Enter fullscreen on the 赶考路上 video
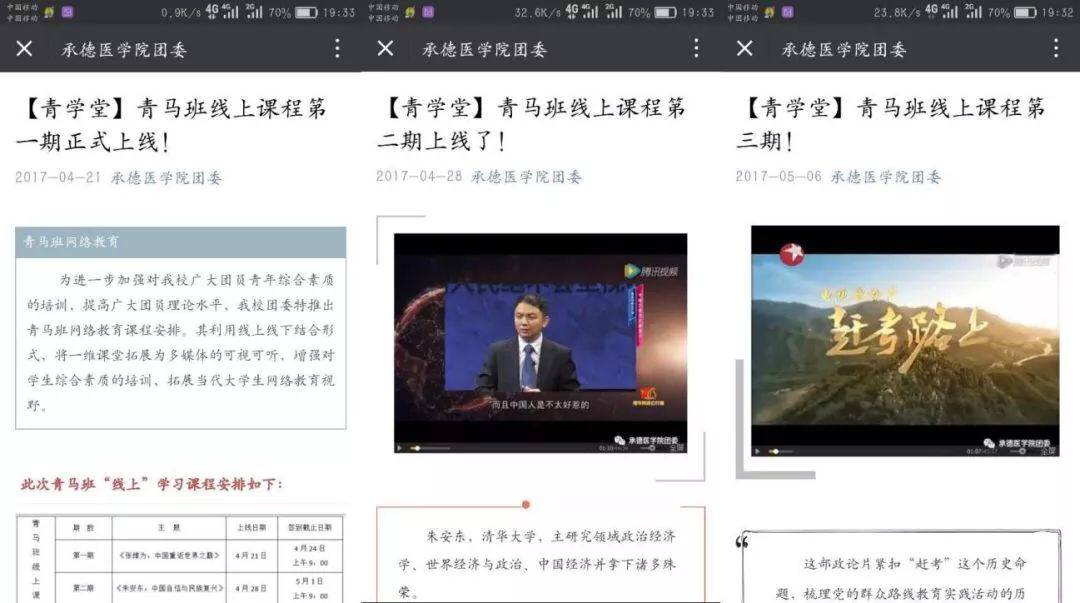This screenshot has width=1080, height=603. [1048, 451]
